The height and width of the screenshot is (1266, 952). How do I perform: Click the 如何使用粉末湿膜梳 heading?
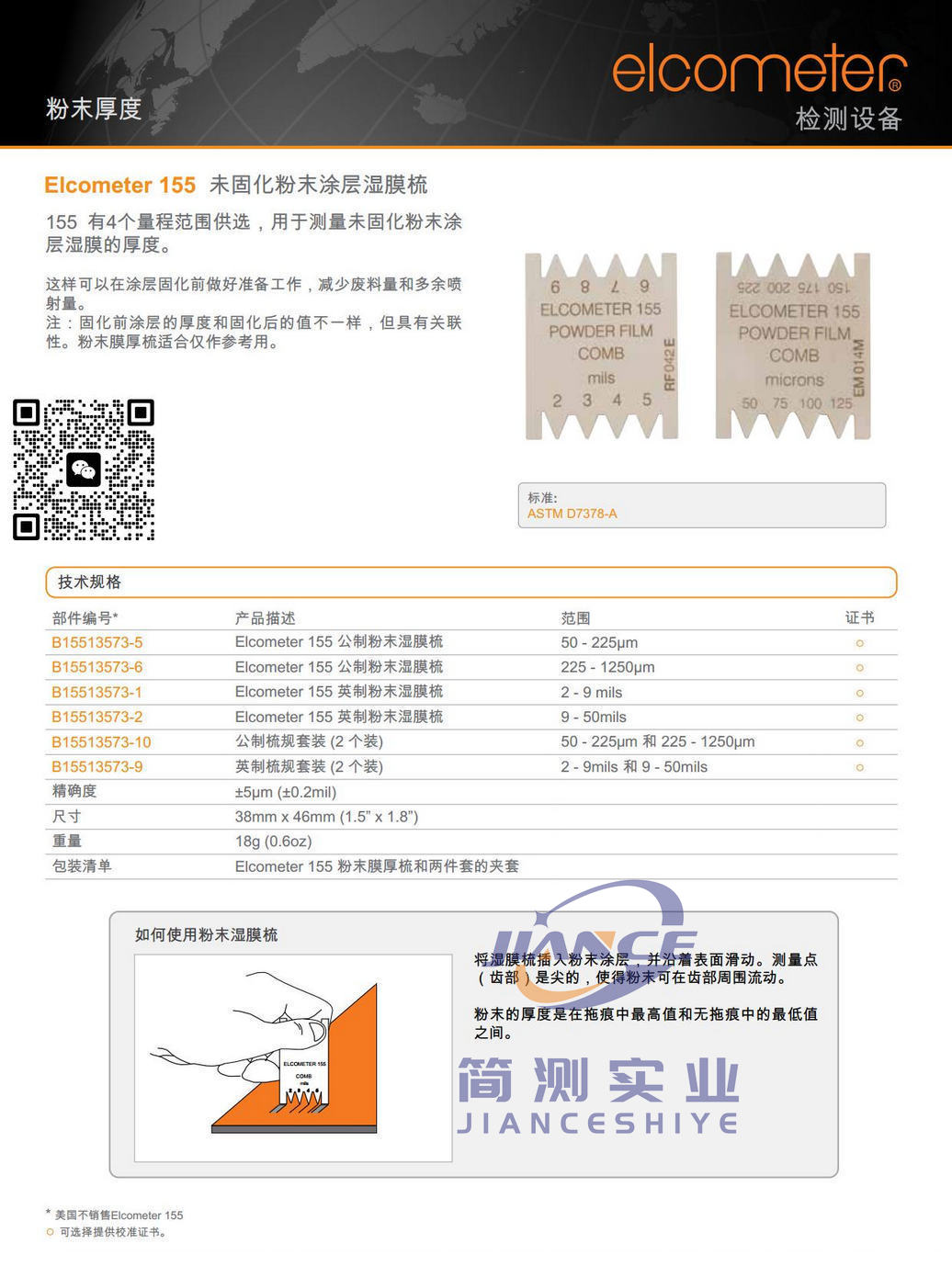(x=206, y=934)
